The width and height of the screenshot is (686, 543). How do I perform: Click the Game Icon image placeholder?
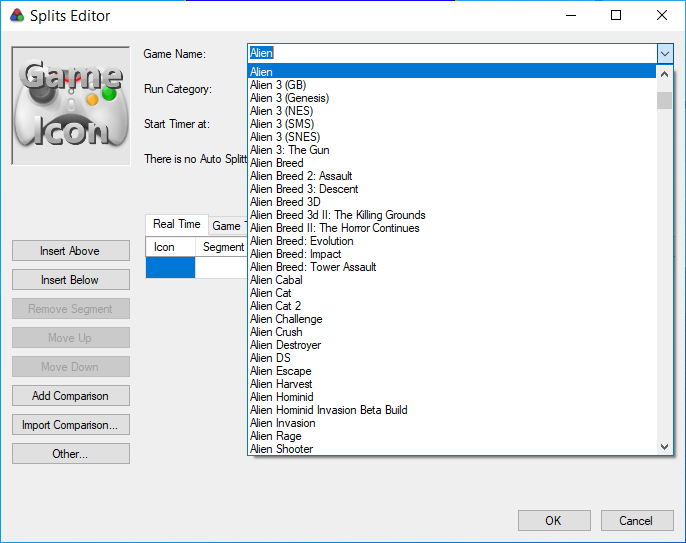pyautogui.click(x=71, y=106)
